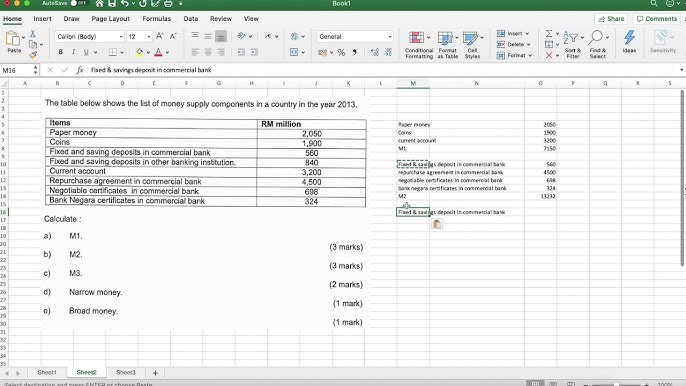Screen dimensions: 686x386
Task: Click the Cut scissors icon
Action: pos(32,34)
